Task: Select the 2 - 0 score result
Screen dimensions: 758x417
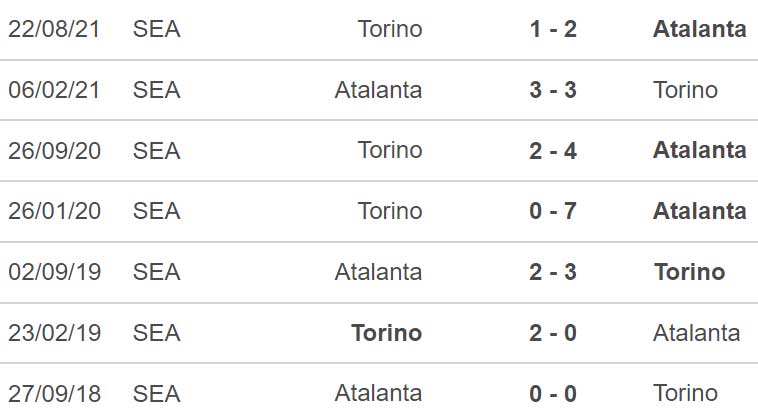Action: [553, 332]
